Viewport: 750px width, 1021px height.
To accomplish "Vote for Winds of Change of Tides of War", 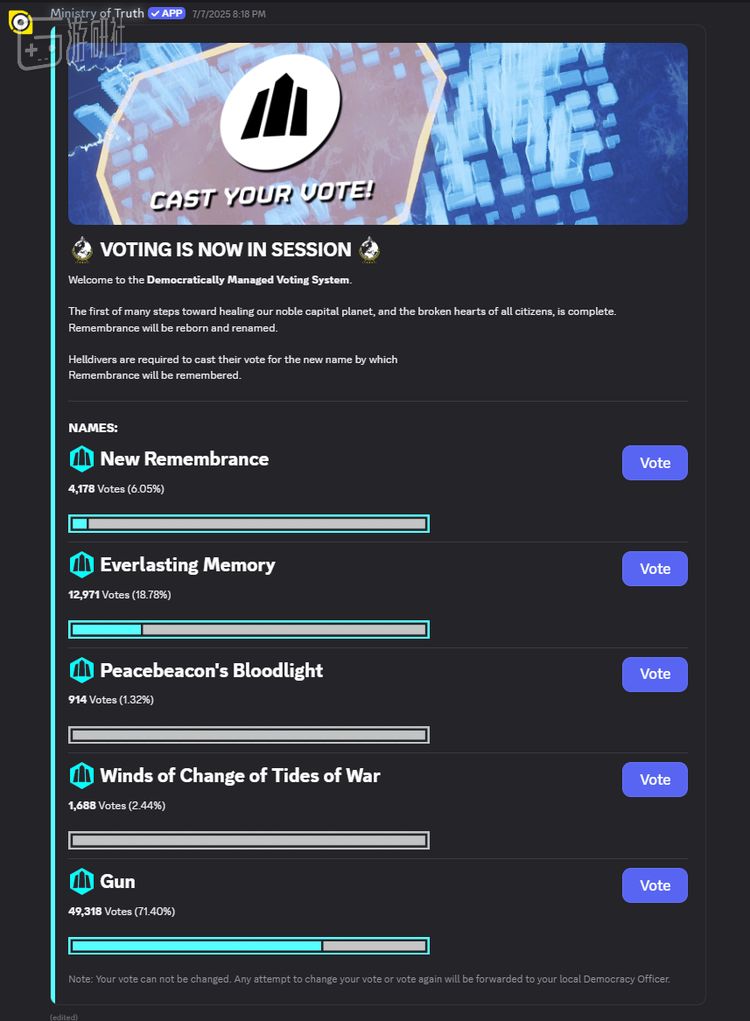I will tap(654, 779).
